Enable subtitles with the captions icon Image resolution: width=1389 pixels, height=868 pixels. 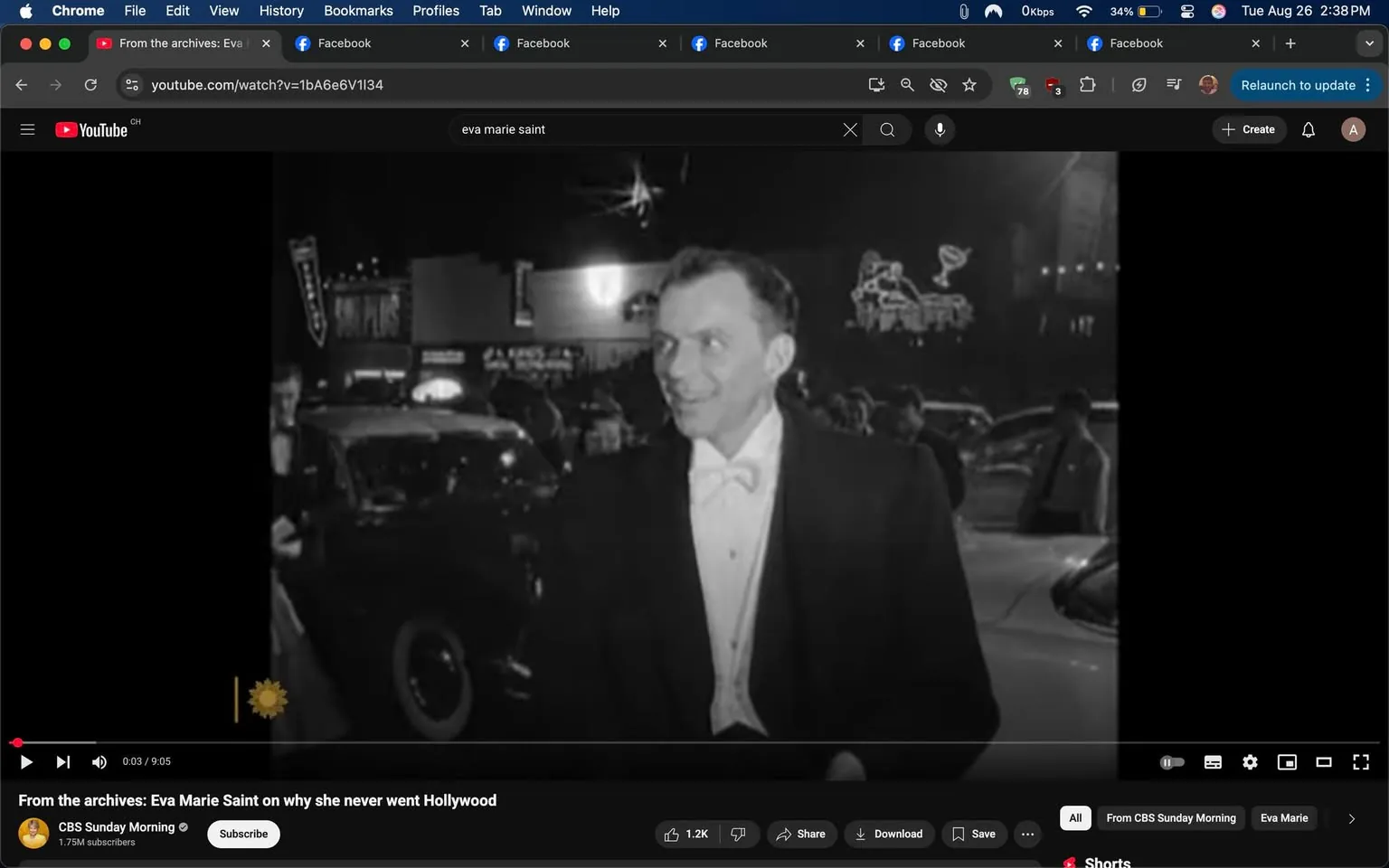[x=1213, y=761]
